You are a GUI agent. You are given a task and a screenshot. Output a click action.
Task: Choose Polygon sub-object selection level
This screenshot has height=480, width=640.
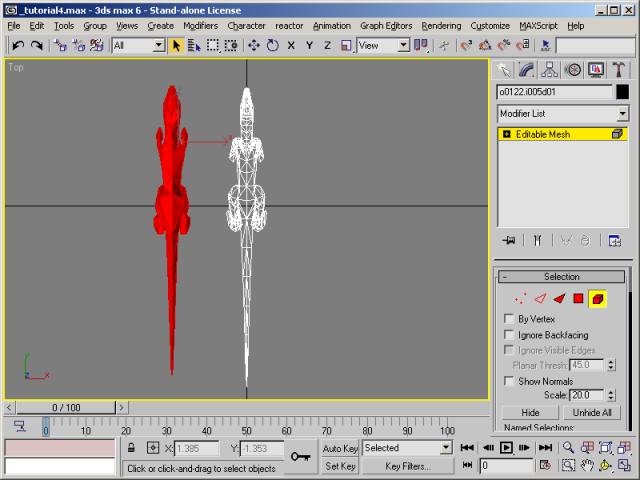coord(578,298)
